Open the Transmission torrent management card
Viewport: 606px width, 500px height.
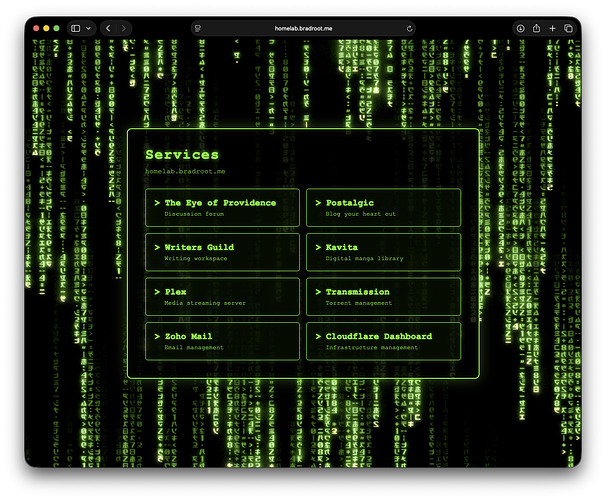tap(383, 297)
